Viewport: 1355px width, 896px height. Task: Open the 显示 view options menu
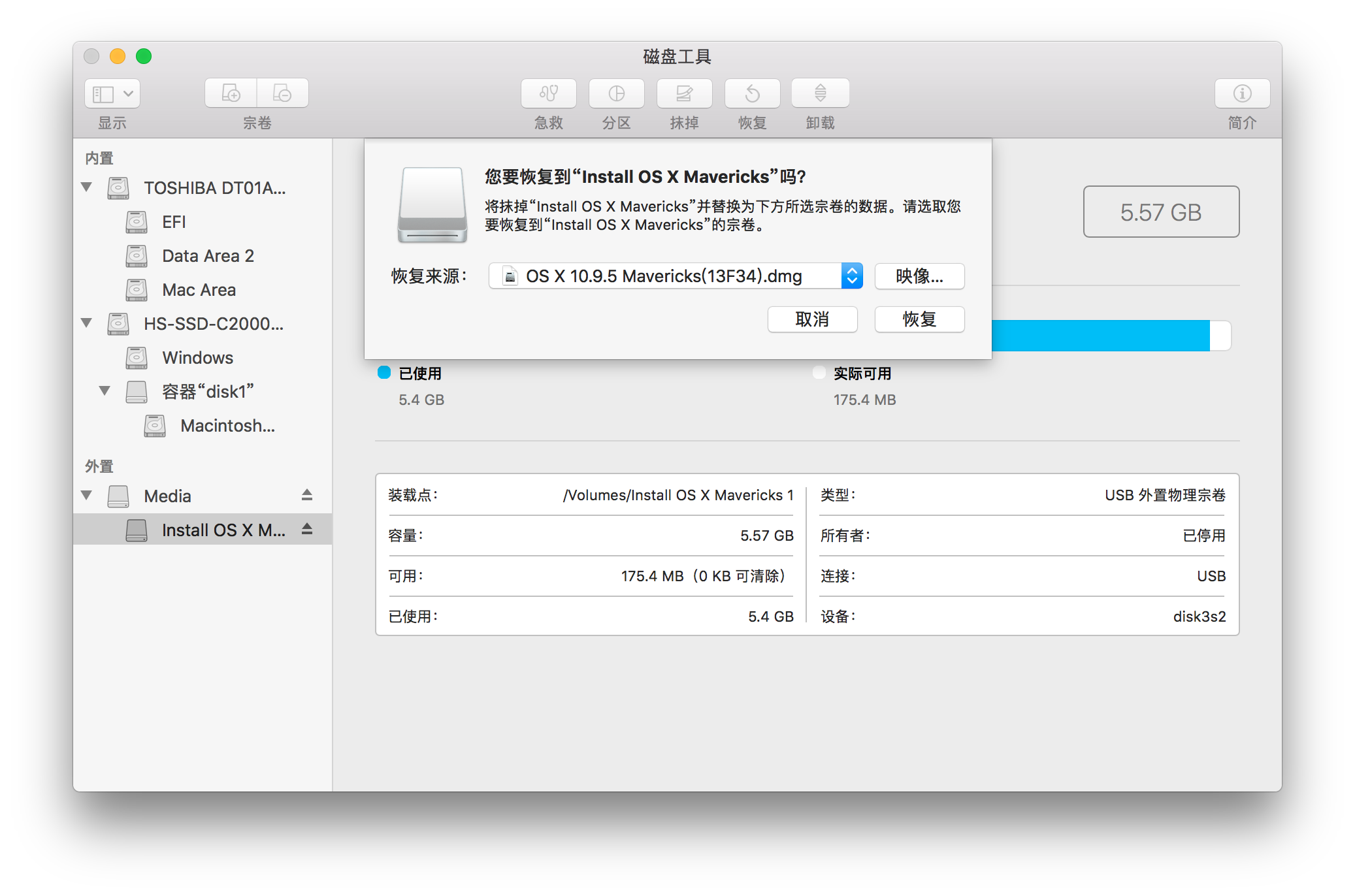click(x=111, y=93)
